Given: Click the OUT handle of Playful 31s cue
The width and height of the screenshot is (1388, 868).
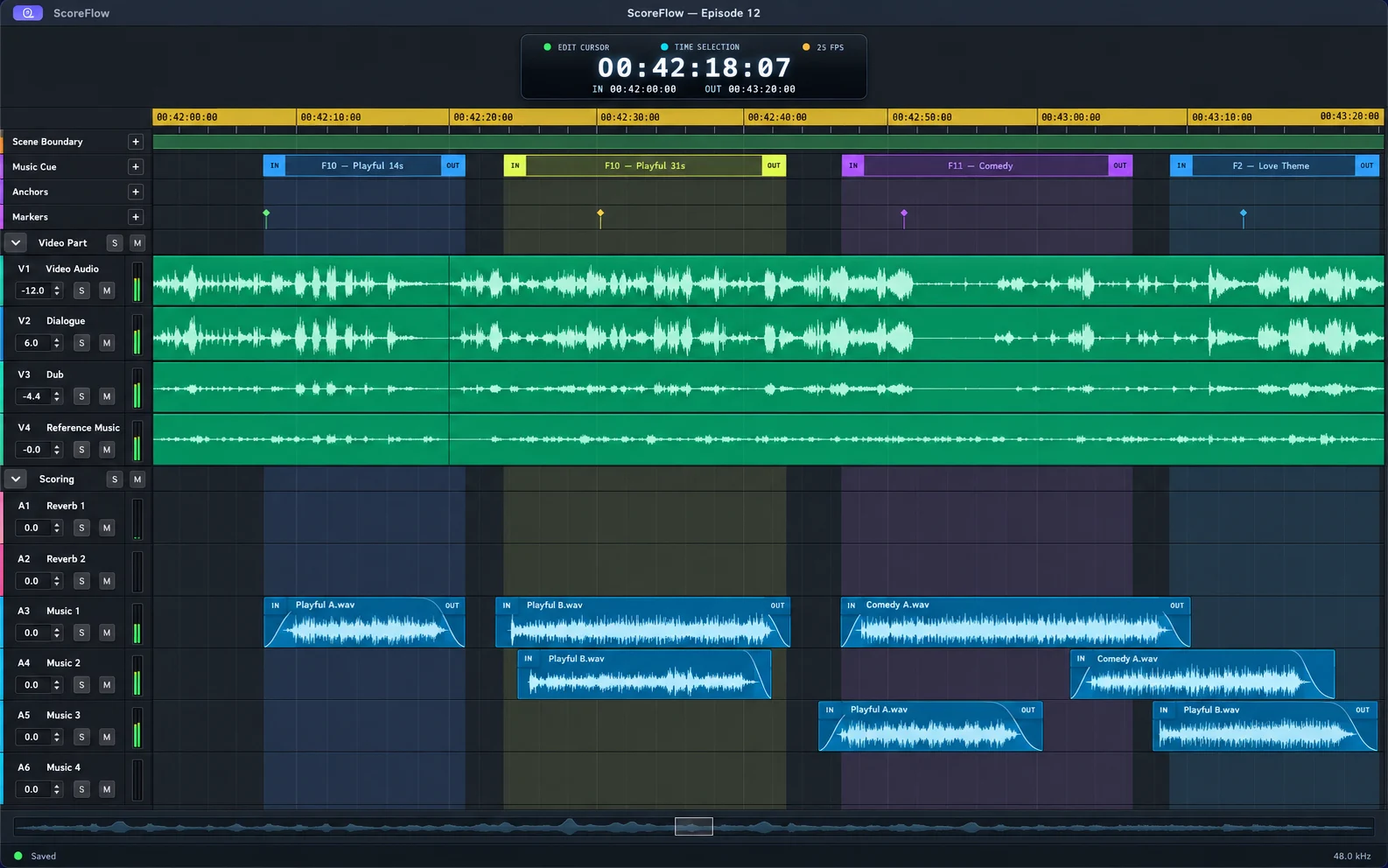Looking at the screenshot, I should tap(774, 165).
